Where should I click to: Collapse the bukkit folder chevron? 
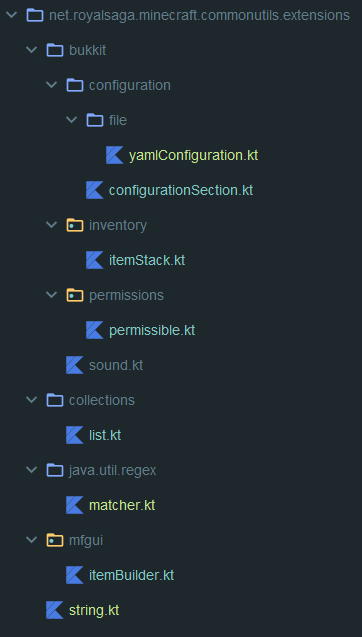[31, 50]
